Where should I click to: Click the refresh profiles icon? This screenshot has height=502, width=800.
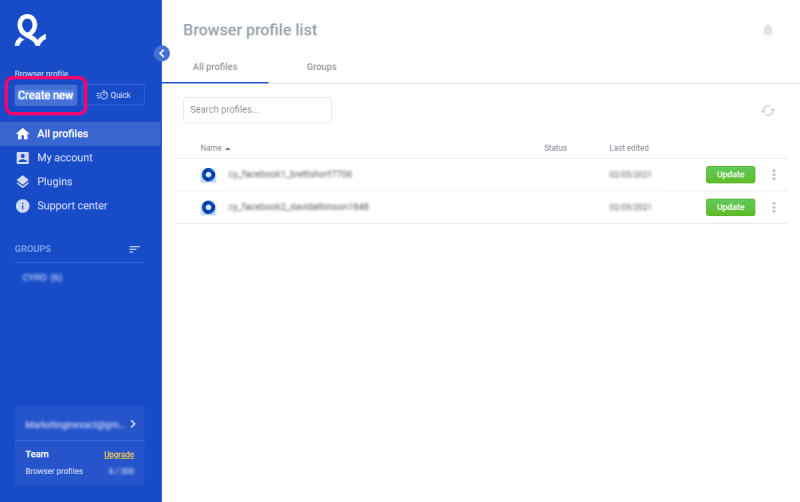click(768, 111)
